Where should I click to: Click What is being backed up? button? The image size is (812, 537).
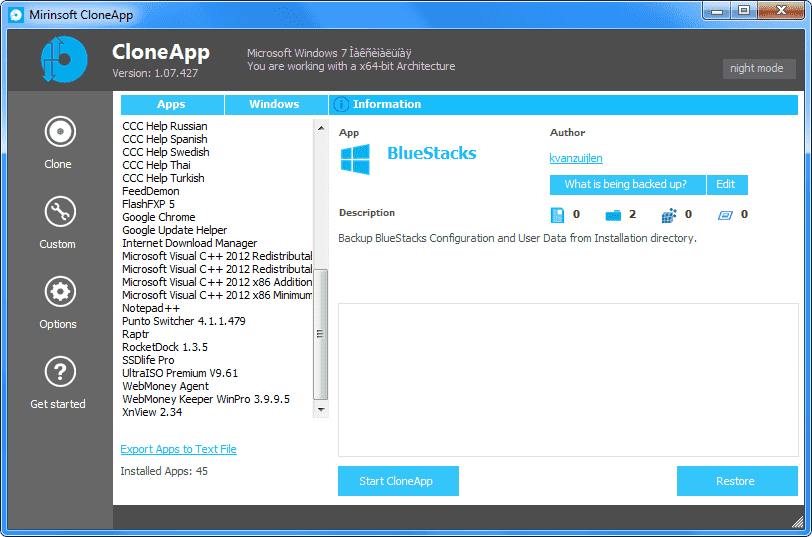click(626, 185)
